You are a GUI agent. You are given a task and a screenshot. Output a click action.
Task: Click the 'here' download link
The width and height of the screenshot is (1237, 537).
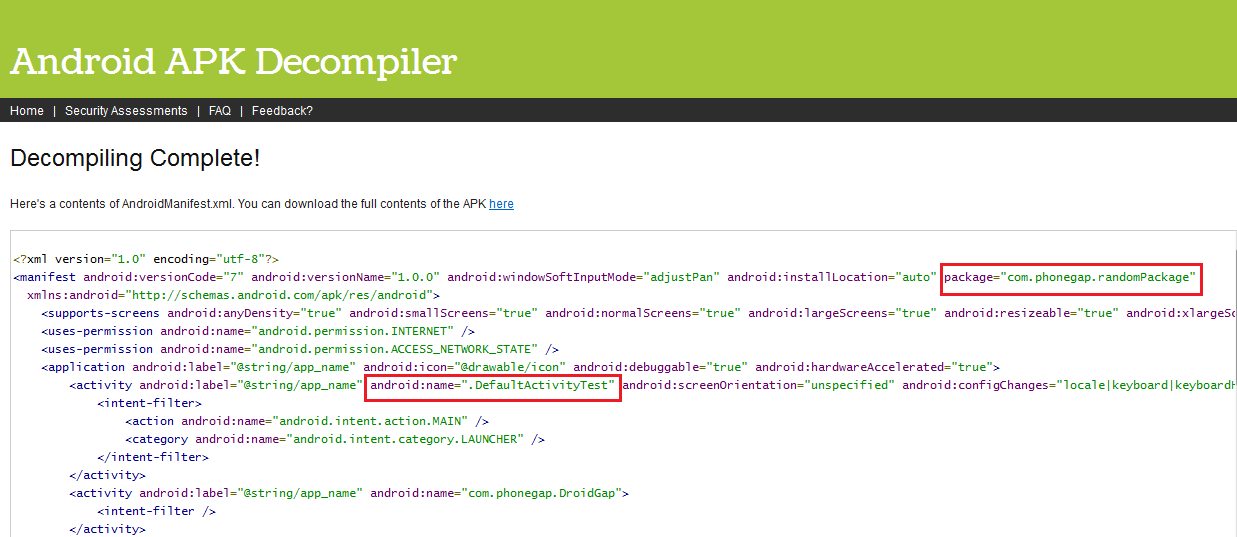pyautogui.click(x=501, y=204)
